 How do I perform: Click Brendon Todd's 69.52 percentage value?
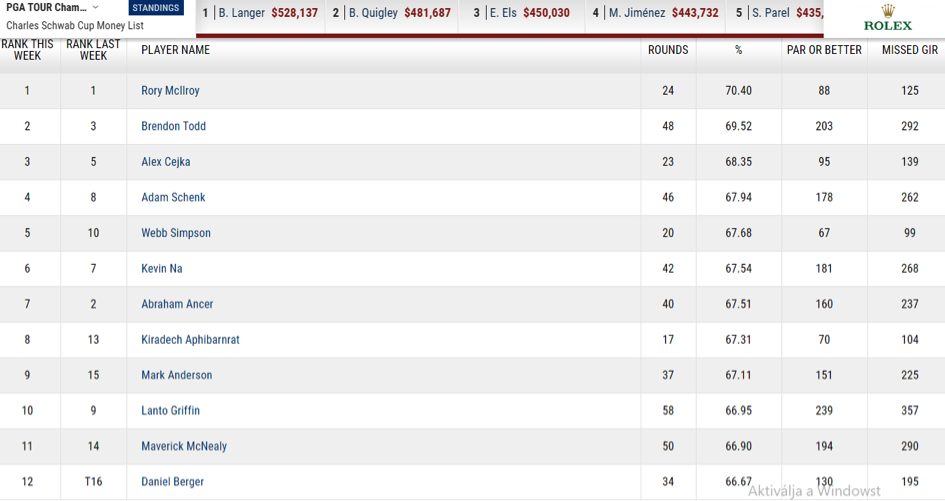pos(738,126)
